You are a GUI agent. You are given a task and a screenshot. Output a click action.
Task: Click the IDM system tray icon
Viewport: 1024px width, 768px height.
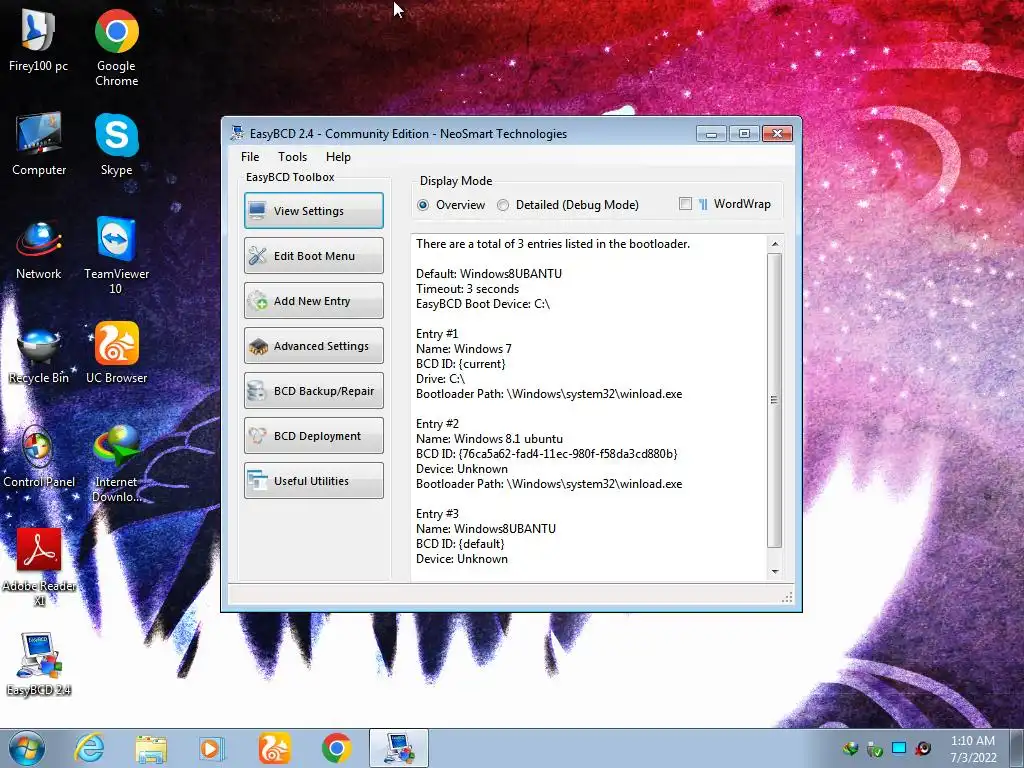[850, 748]
